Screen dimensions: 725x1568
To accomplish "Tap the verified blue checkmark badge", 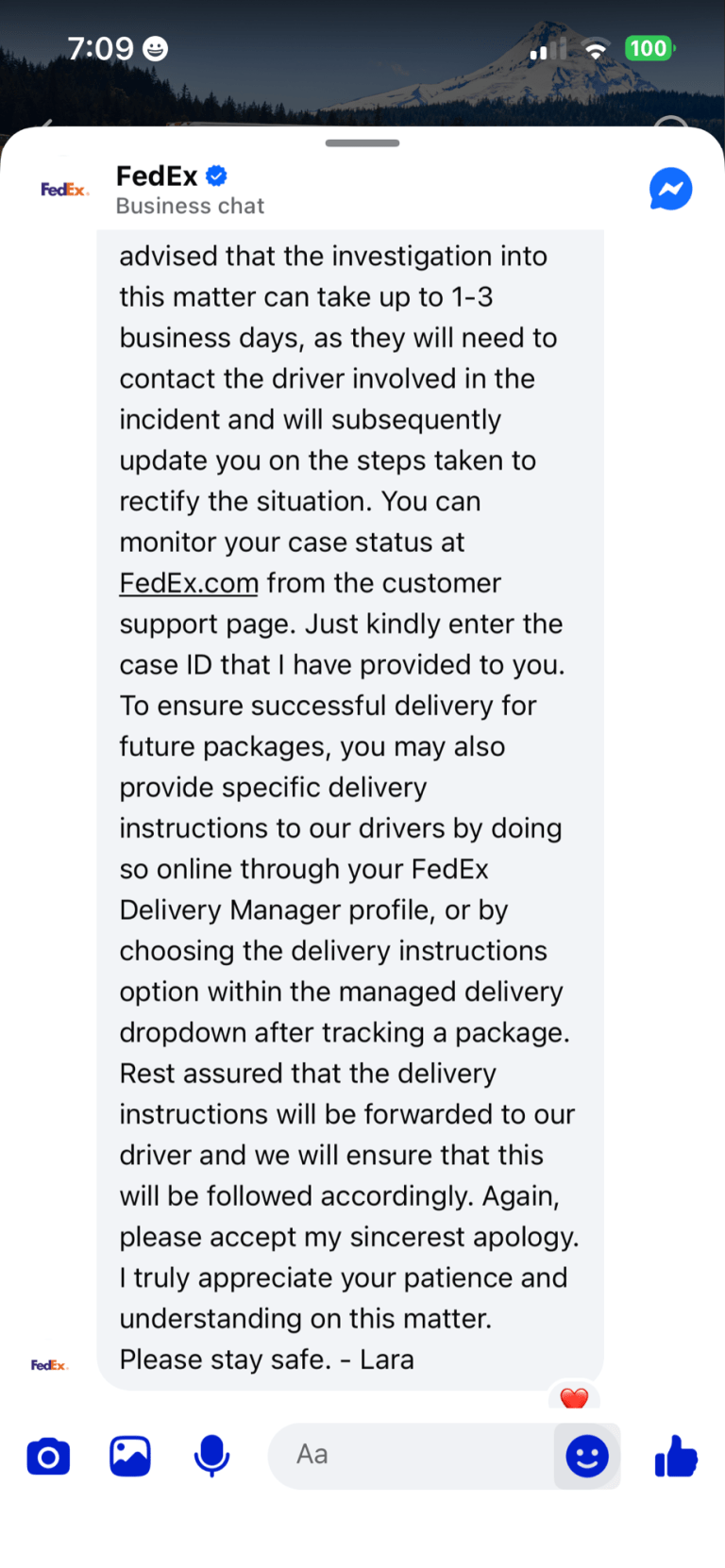I will coord(216,175).
